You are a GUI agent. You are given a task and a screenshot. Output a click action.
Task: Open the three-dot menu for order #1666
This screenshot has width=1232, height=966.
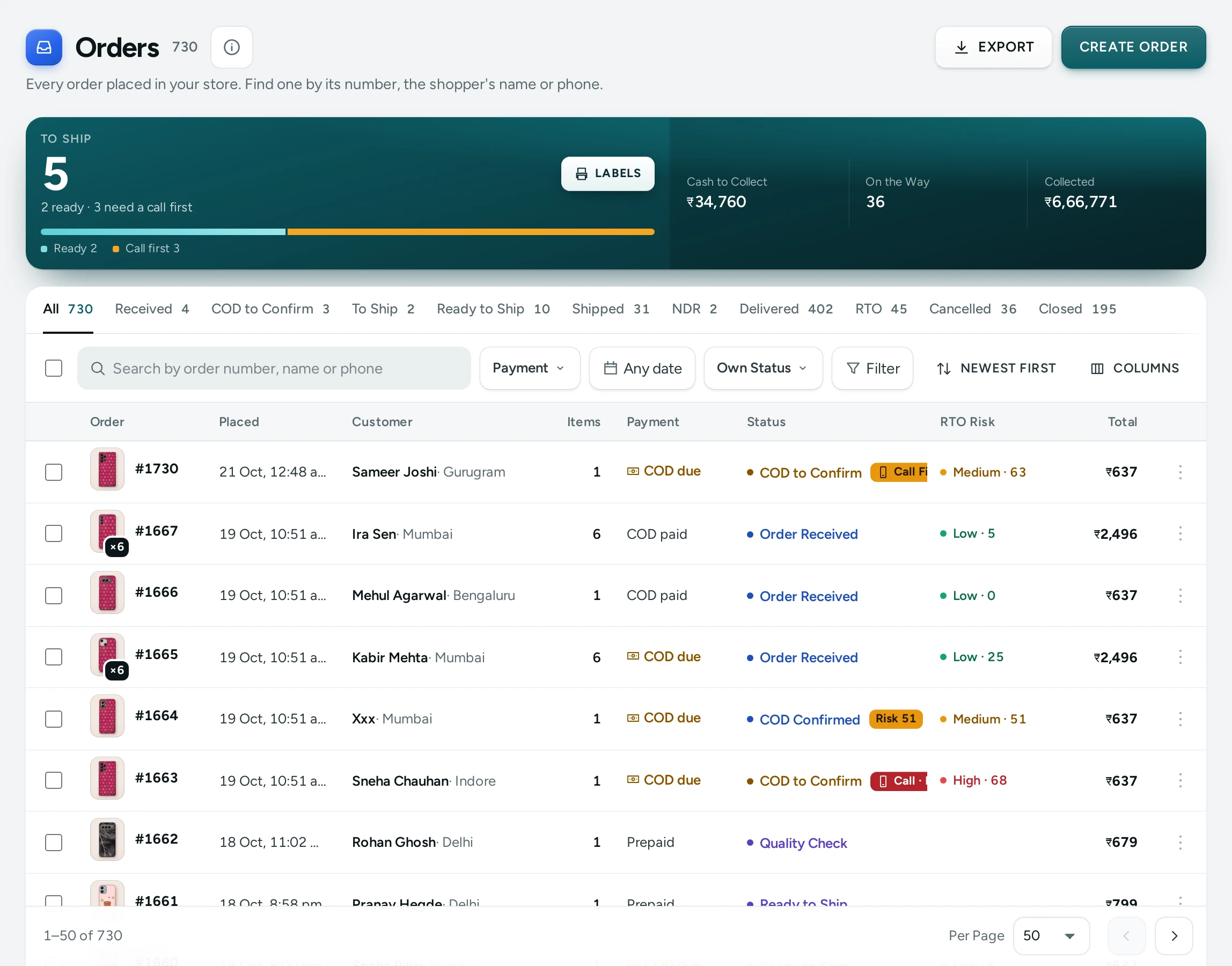[x=1180, y=595]
